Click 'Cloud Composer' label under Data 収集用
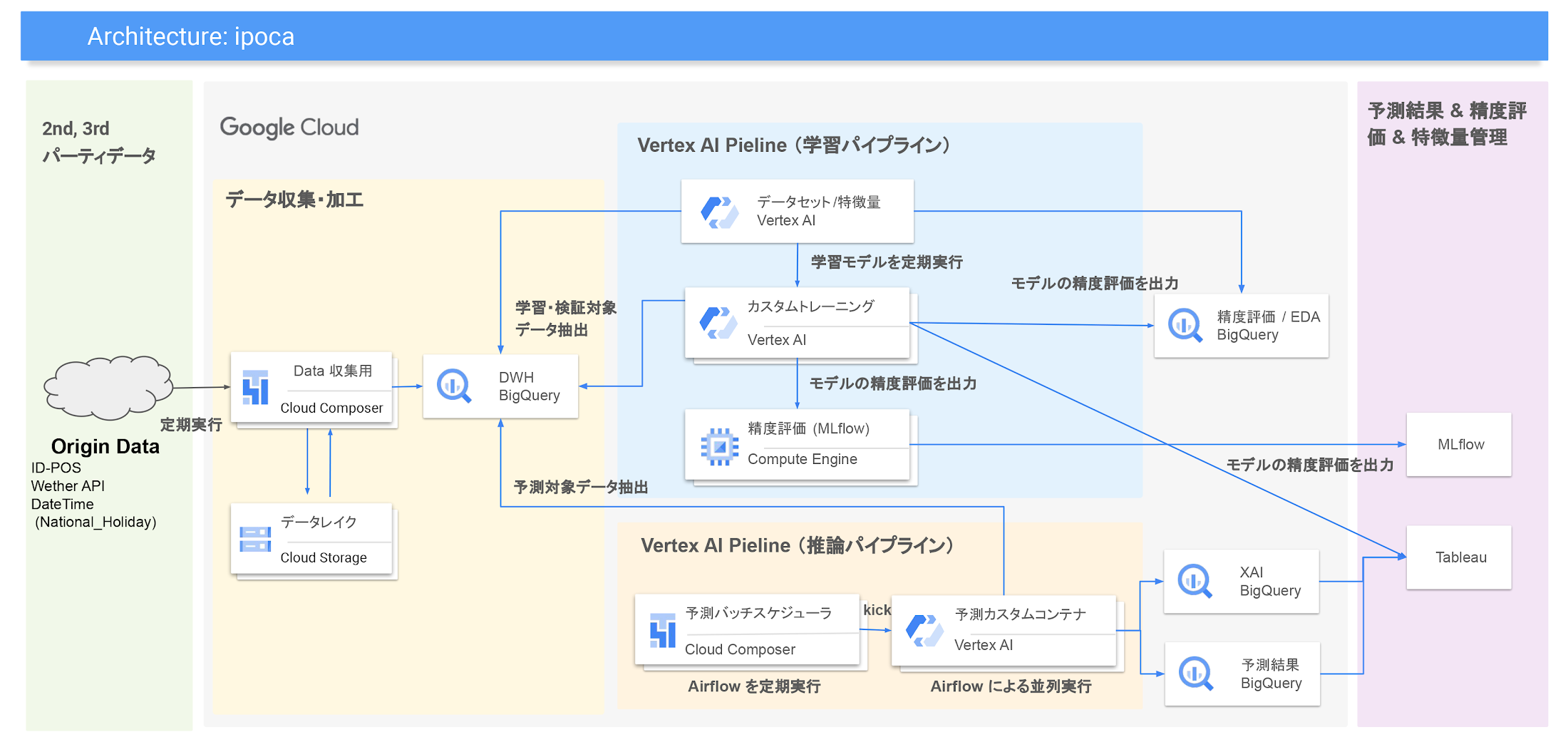This screenshot has width=1568, height=747. point(331,408)
